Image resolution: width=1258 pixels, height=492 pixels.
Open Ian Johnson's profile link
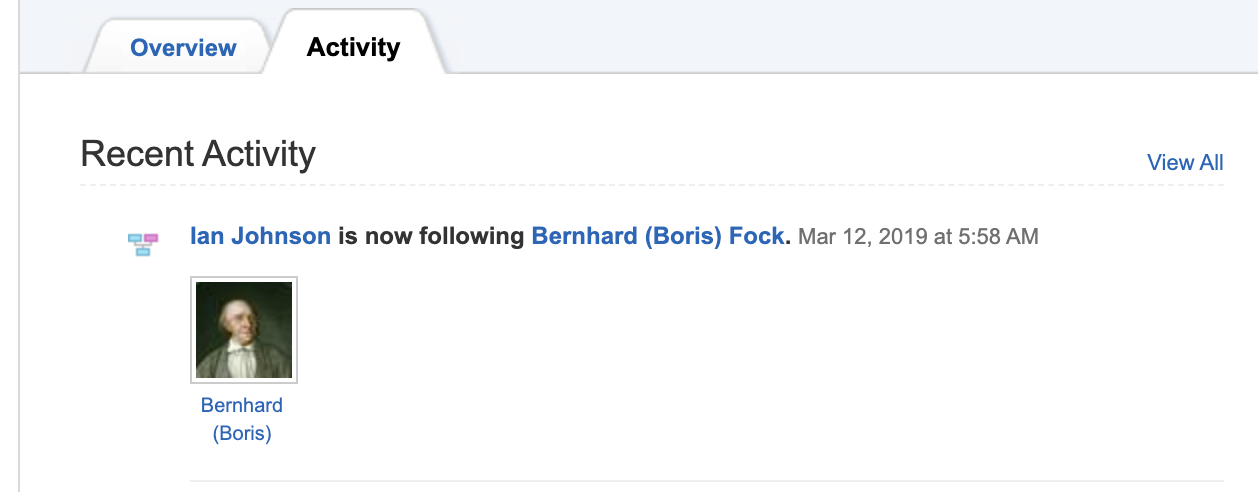(x=260, y=237)
